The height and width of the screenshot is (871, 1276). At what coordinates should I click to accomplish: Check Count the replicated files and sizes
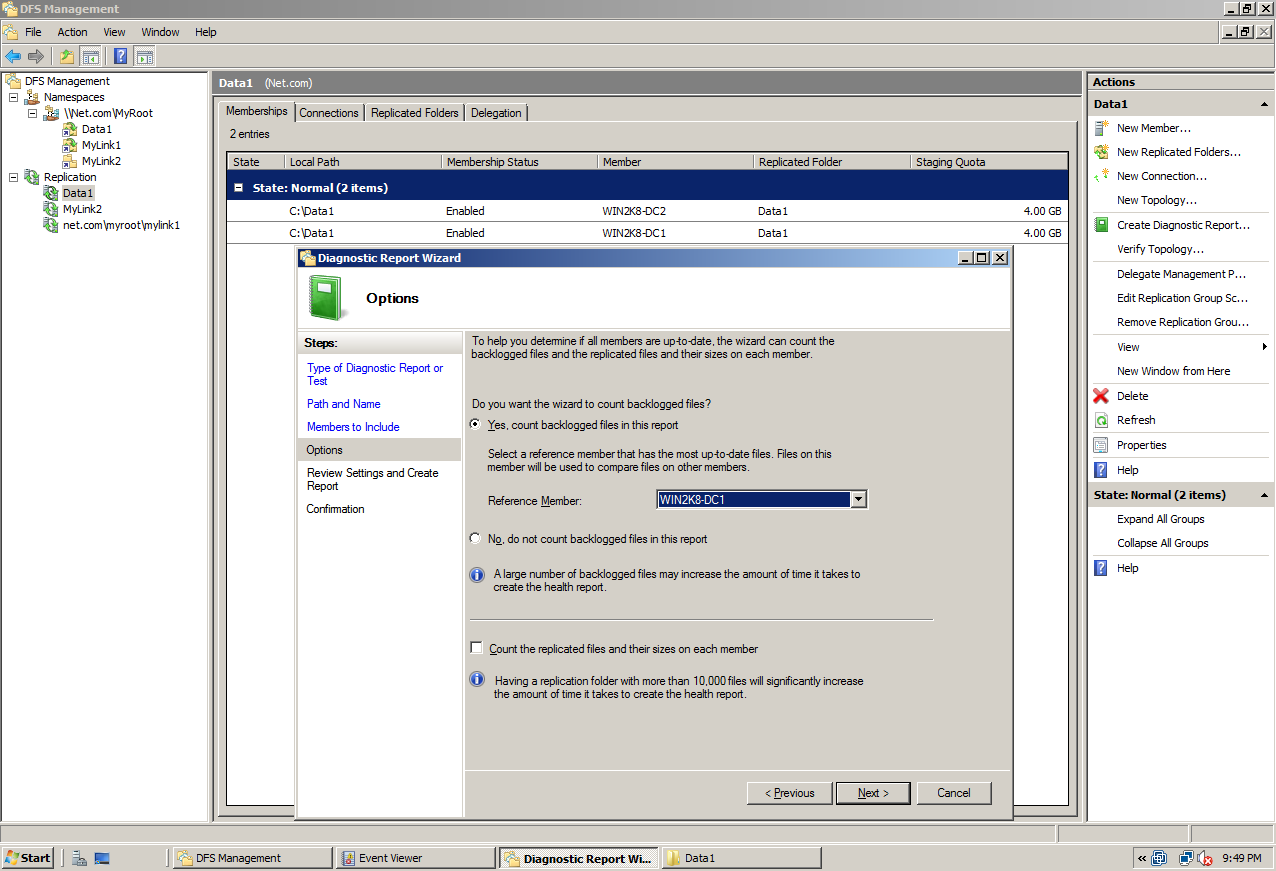click(x=477, y=648)
